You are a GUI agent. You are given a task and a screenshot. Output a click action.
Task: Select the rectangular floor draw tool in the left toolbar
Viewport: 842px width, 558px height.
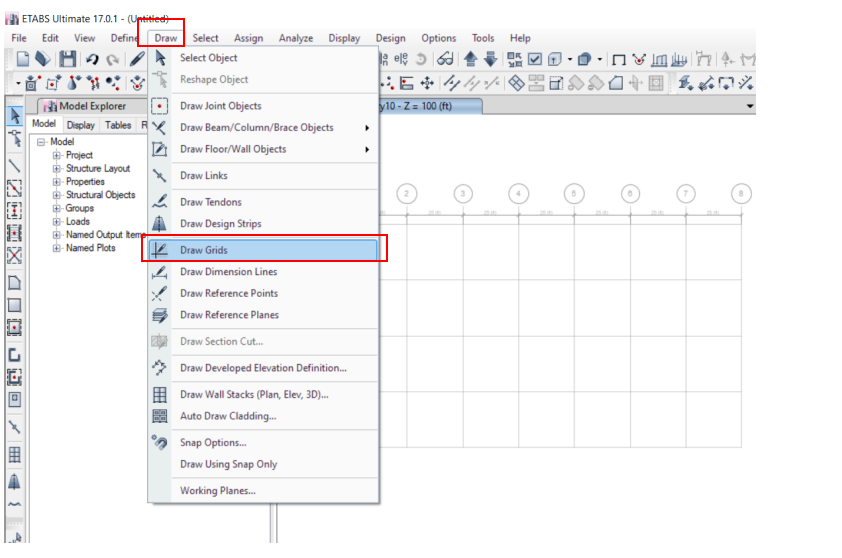pos(14,305)
